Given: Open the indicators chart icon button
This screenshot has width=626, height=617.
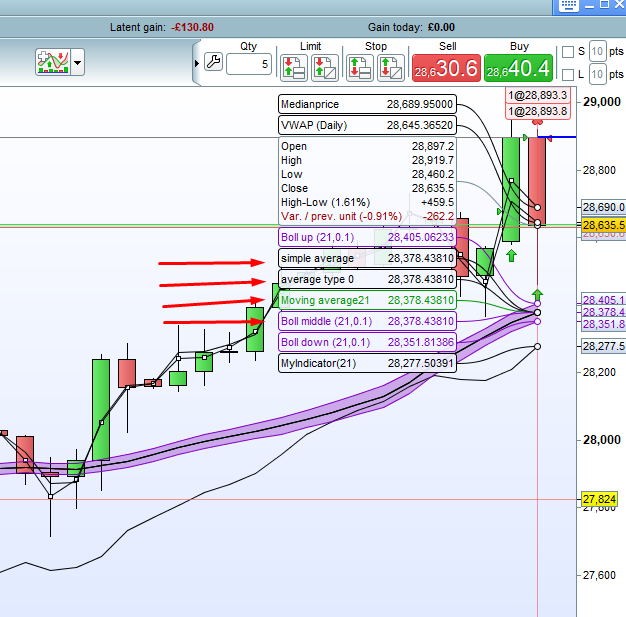Looking at the screenshot, I should pos(53,62).
